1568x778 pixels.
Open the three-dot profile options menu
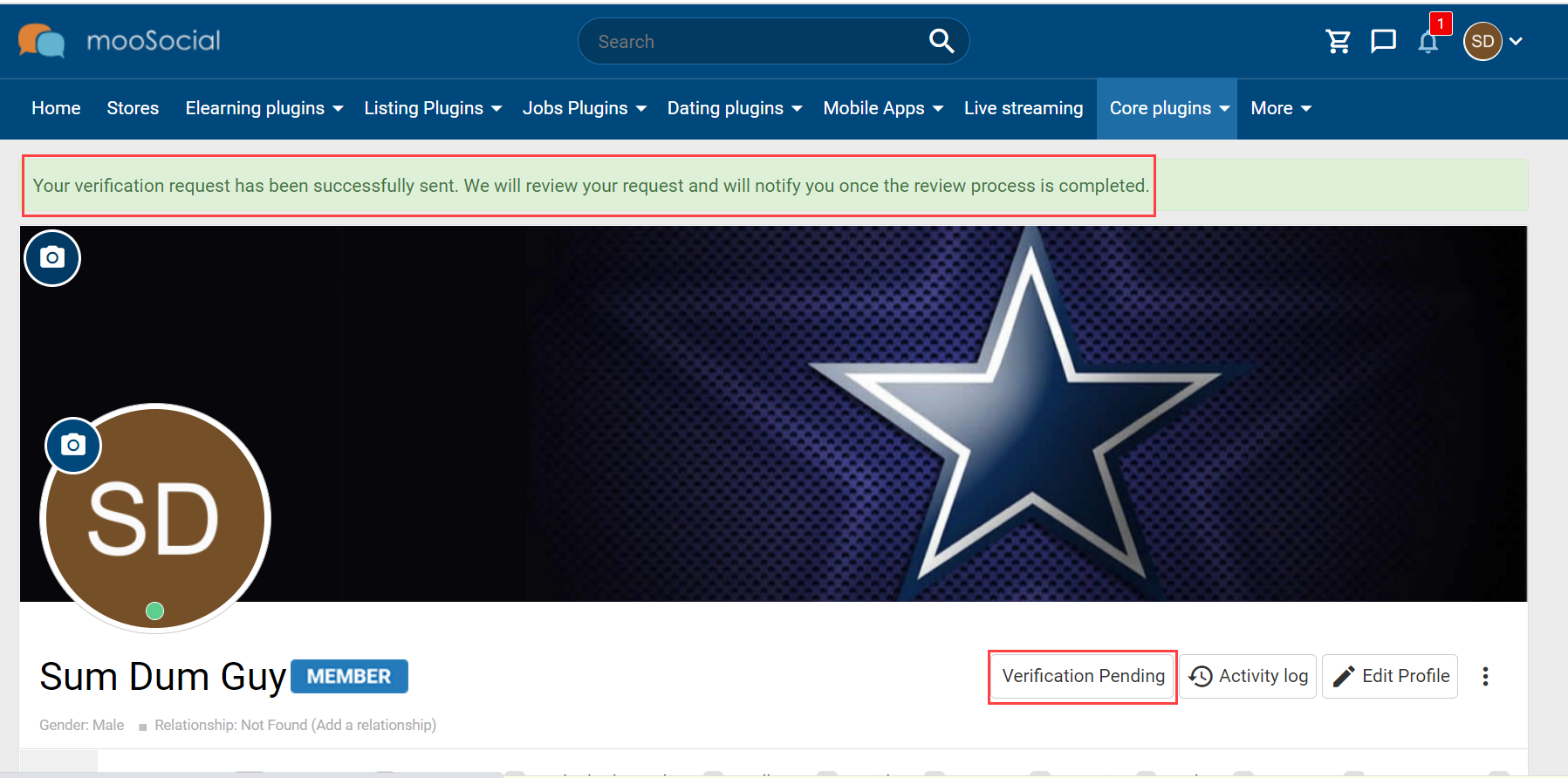(x=1485, y=676)
